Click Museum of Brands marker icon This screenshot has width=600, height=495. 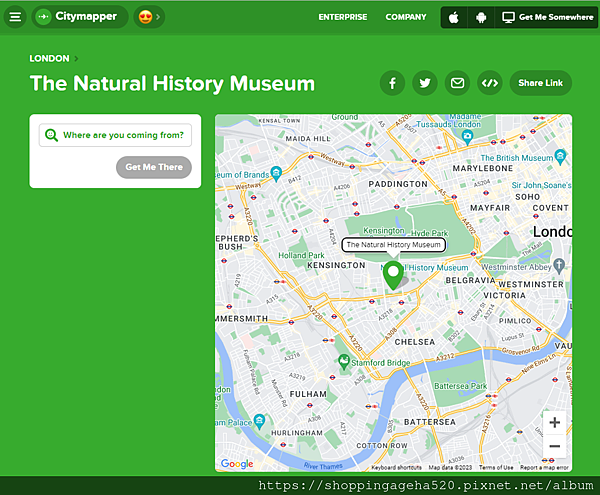tap(276, 174)
